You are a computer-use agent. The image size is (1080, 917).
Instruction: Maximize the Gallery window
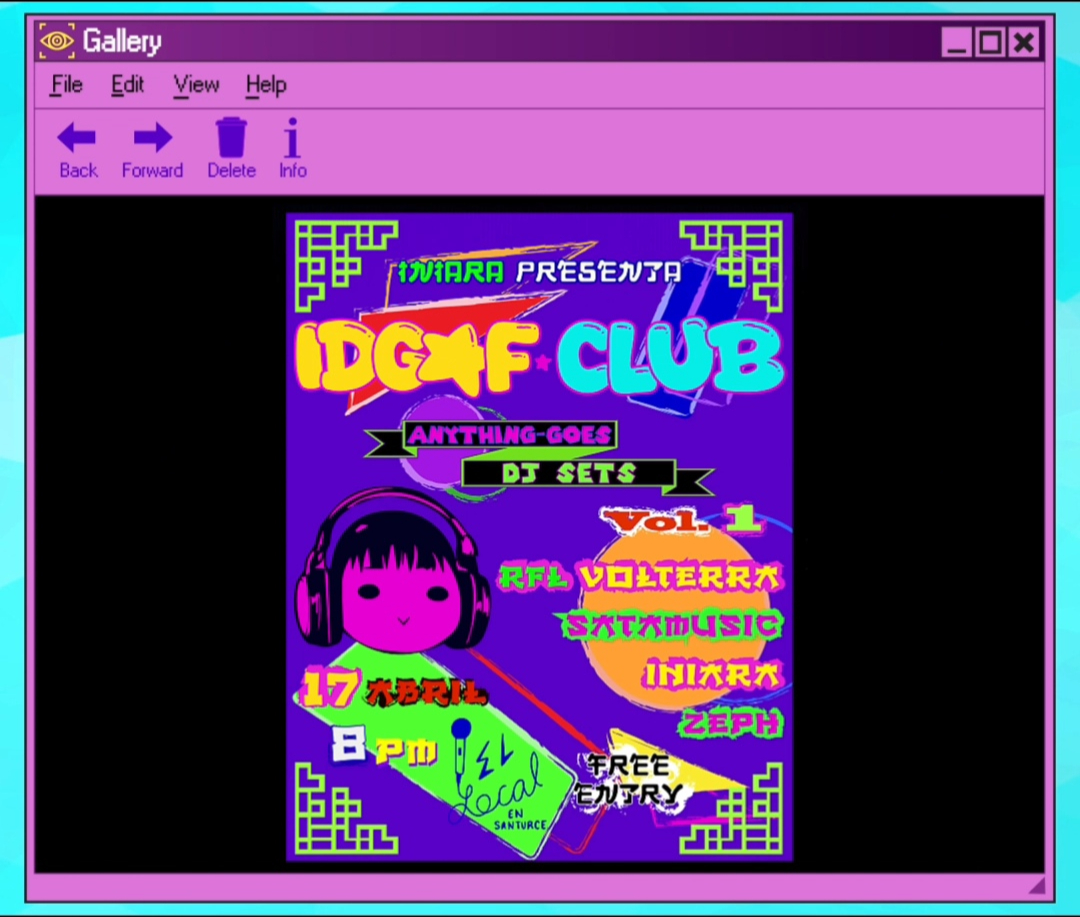pyautogui.click(x=990, y=43)
